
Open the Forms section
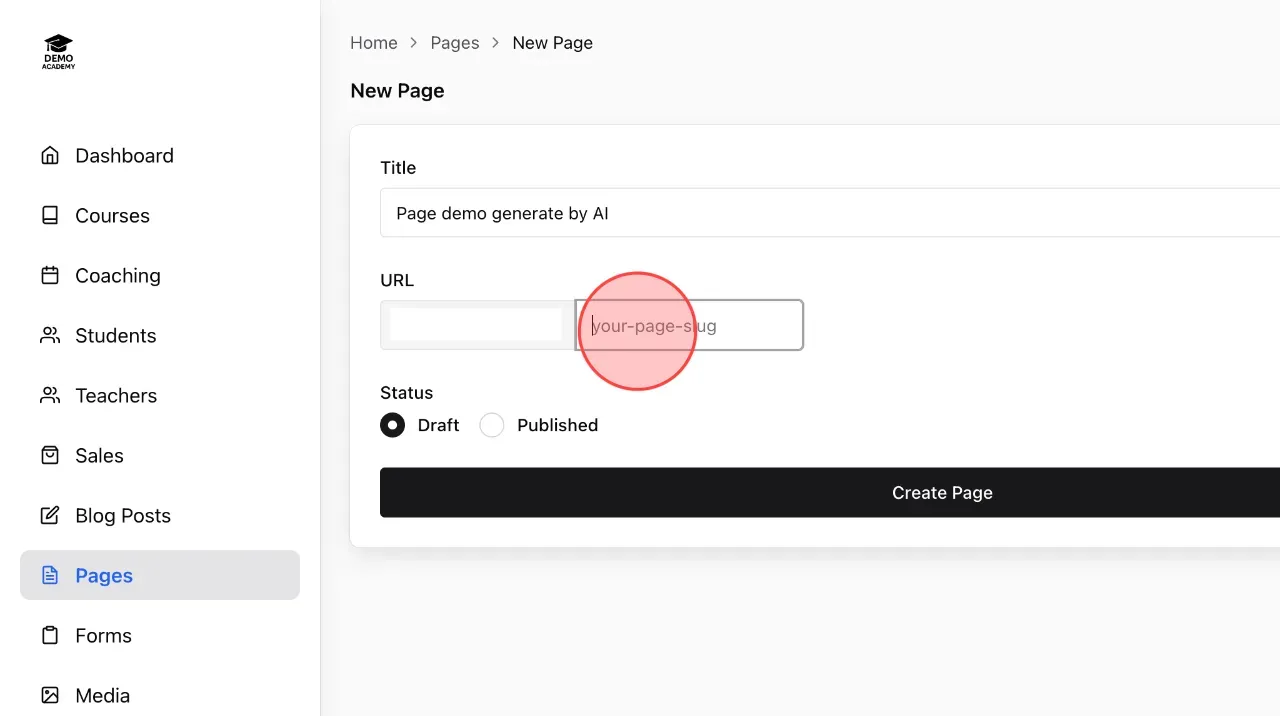160,635
